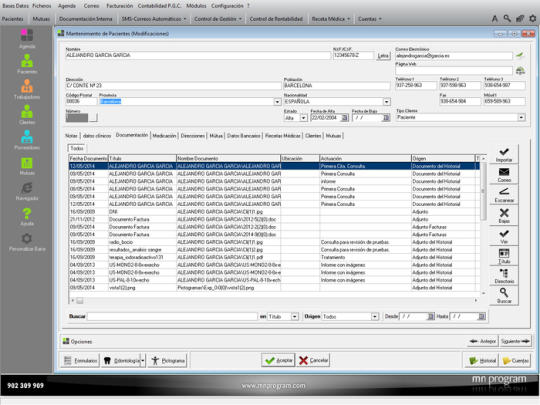Open the Receta Médica dropdown

[331, 19]
